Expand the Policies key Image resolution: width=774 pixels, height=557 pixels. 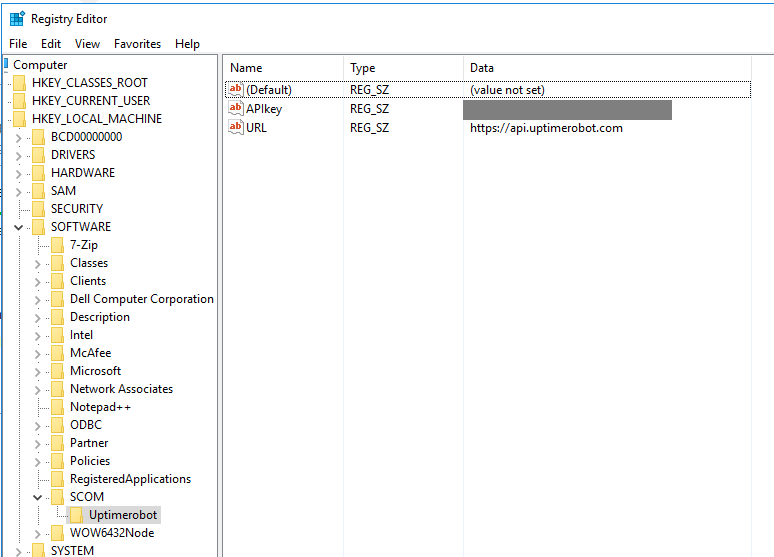(x=38, y=462)
